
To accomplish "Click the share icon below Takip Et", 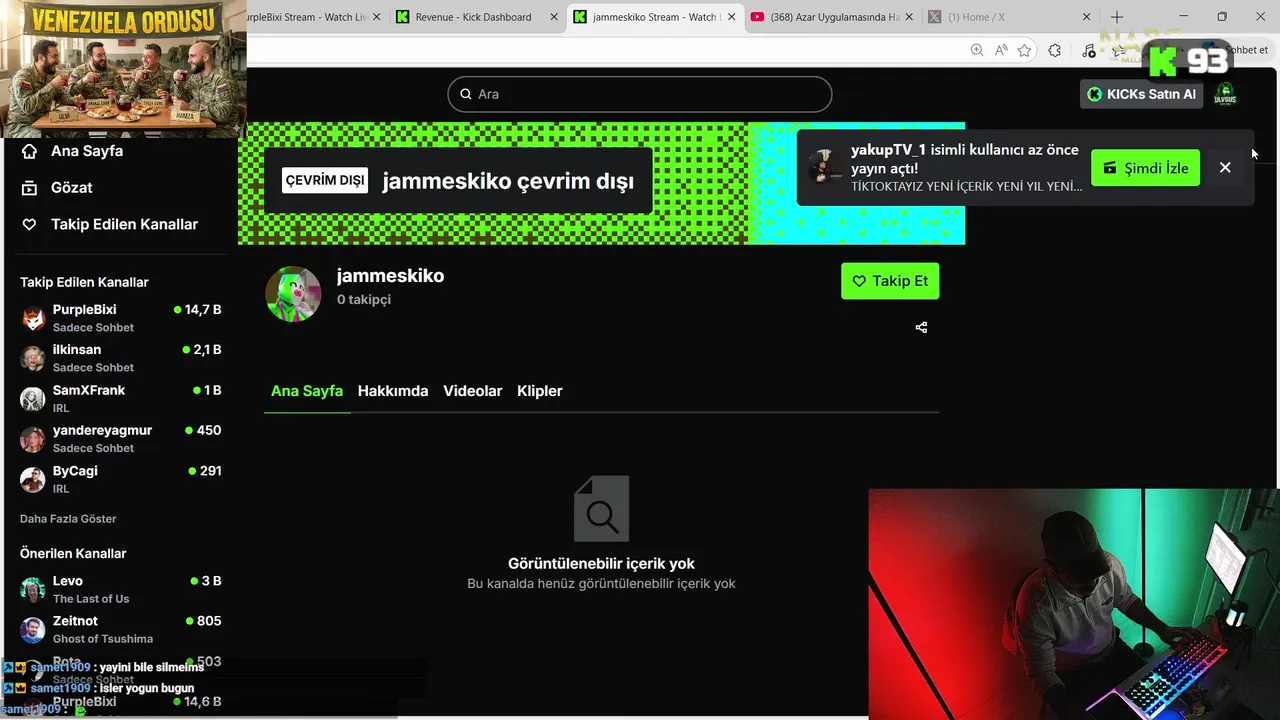I will (921, 327).
